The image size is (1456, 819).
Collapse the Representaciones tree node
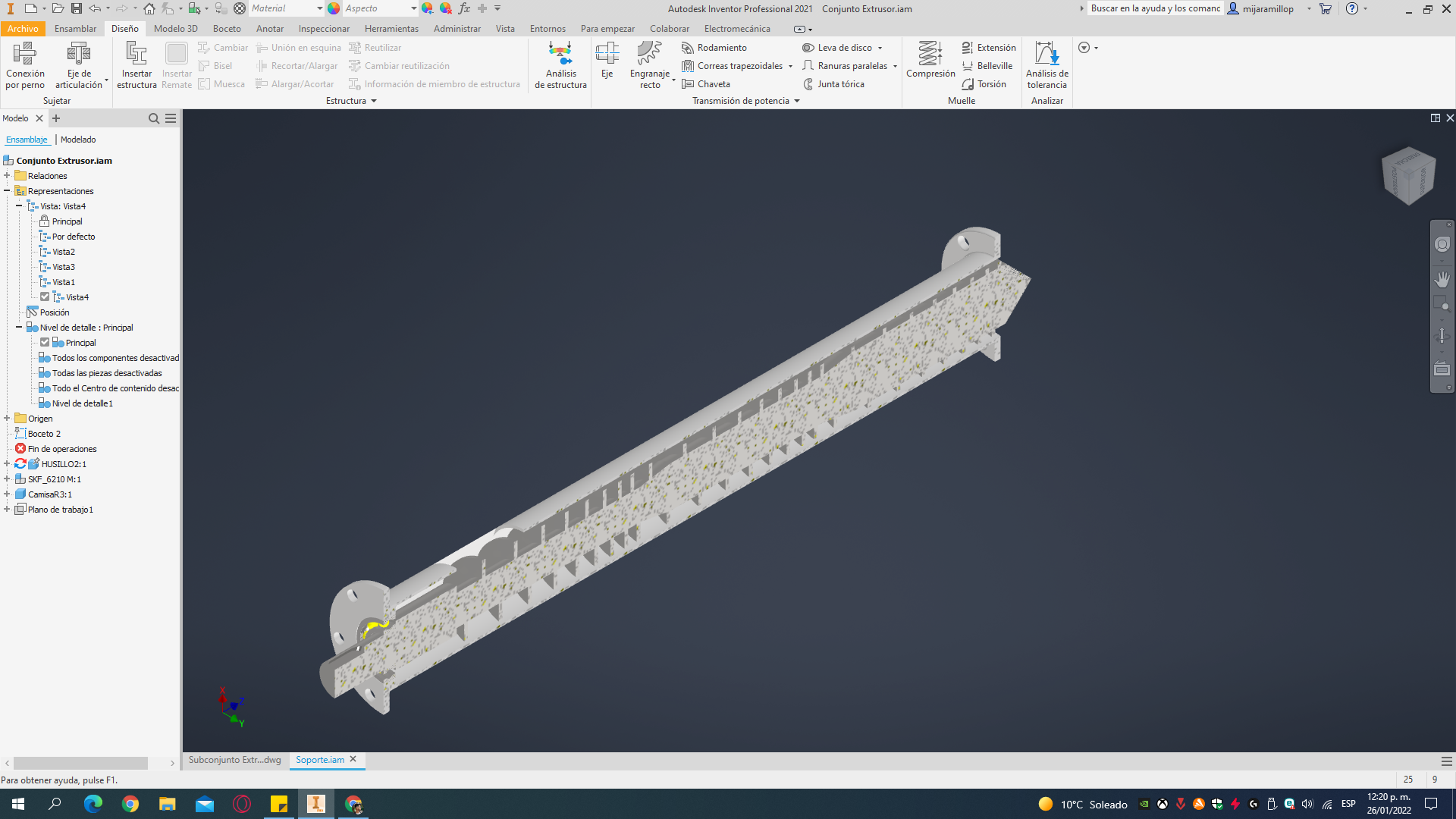7,191
